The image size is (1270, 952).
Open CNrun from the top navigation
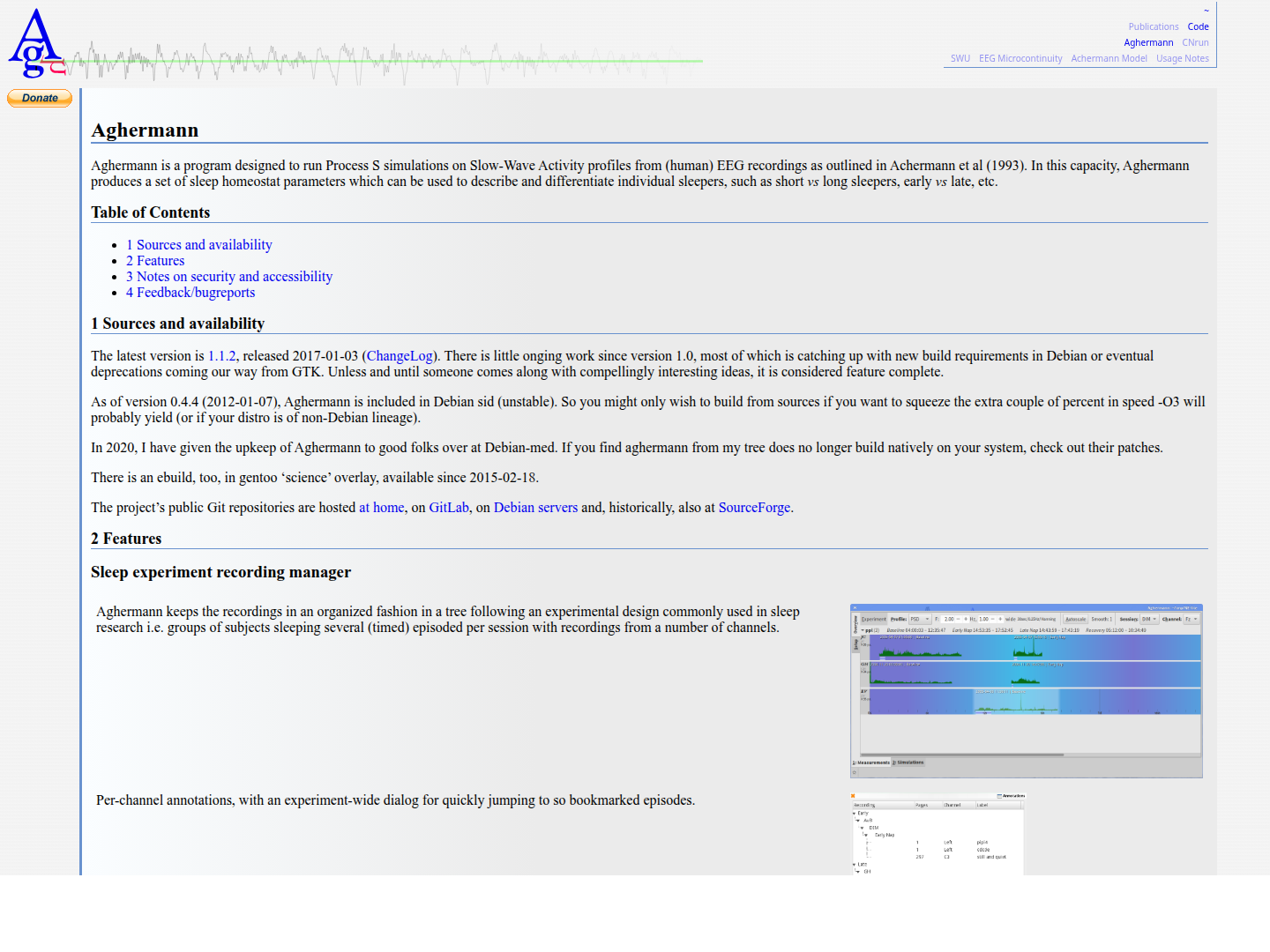(x=1195, y=43)
